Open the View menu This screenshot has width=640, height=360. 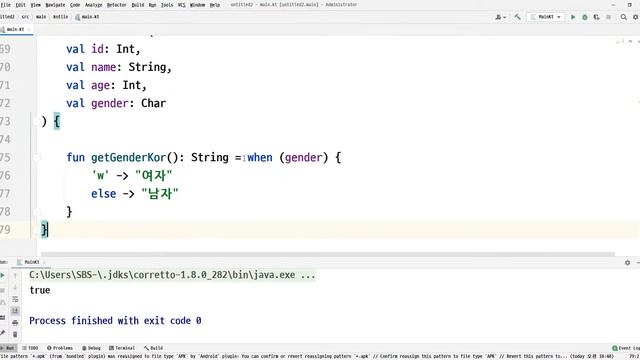coord(36,5)
